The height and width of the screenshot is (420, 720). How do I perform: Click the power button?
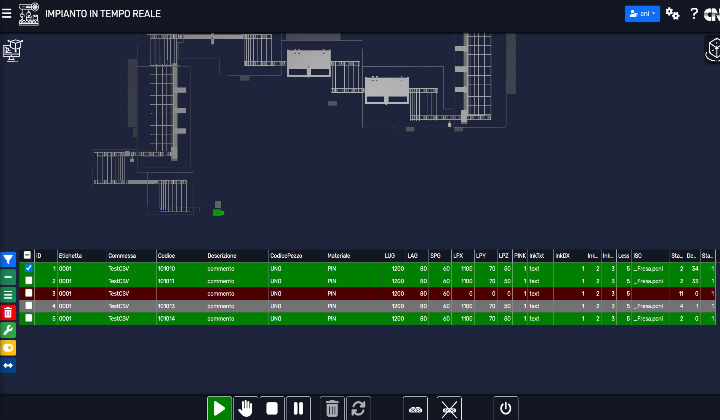506,408
